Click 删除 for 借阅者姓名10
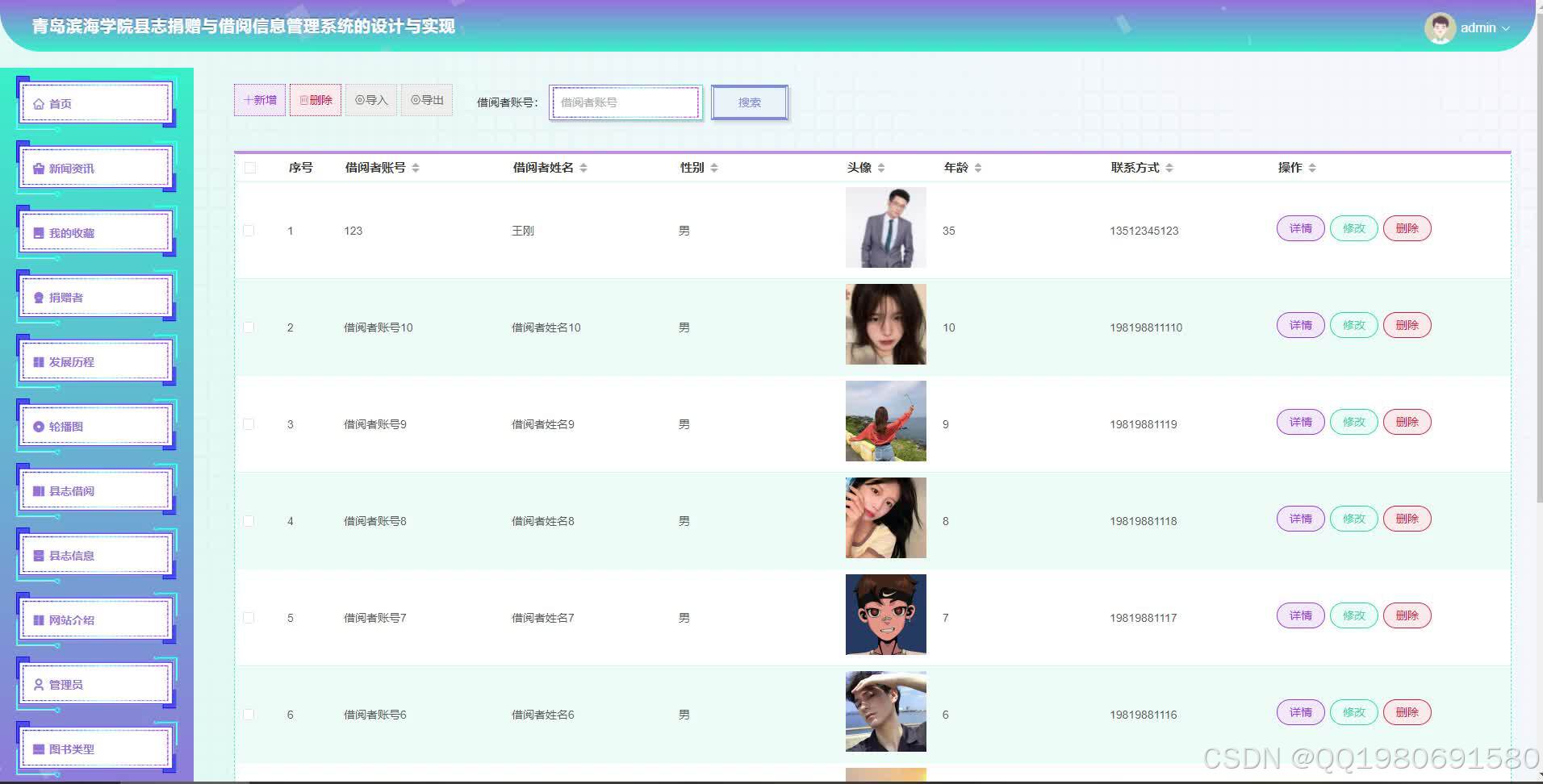Screen dimensions: 1543x784 [x=1407, y=325]
